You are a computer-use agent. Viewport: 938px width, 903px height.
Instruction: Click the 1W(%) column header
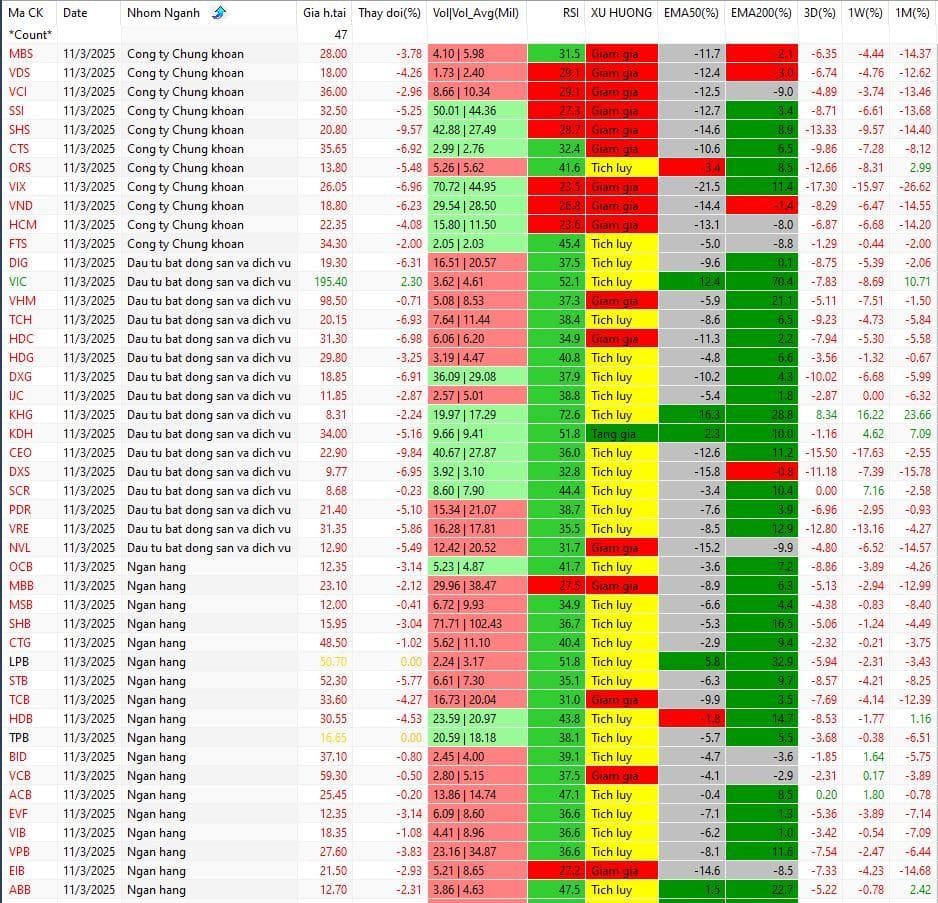click(x=865, y=13)
